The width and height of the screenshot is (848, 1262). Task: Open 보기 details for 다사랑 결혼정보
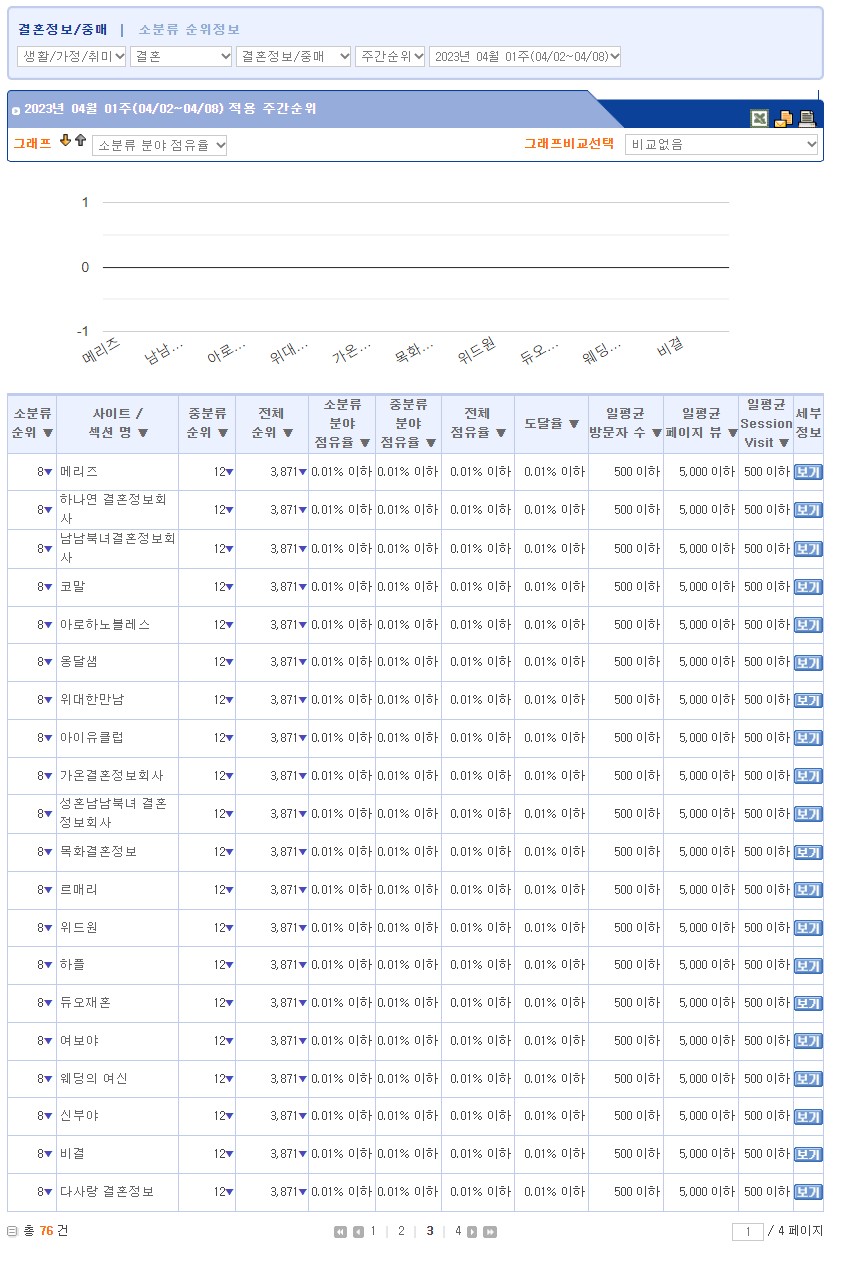click(807, 1192)
